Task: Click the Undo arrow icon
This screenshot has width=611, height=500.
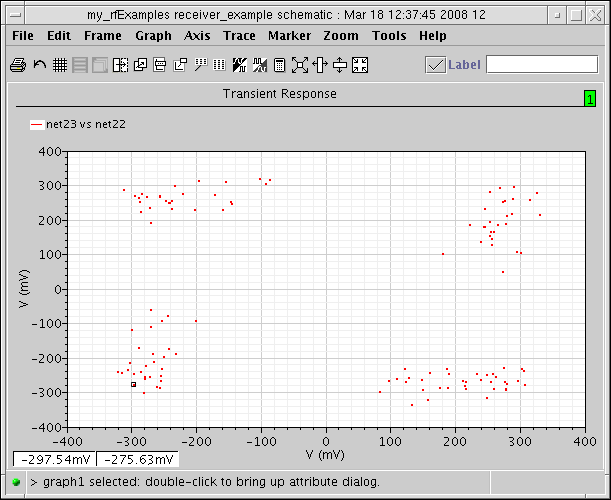Action: (39, 65)
